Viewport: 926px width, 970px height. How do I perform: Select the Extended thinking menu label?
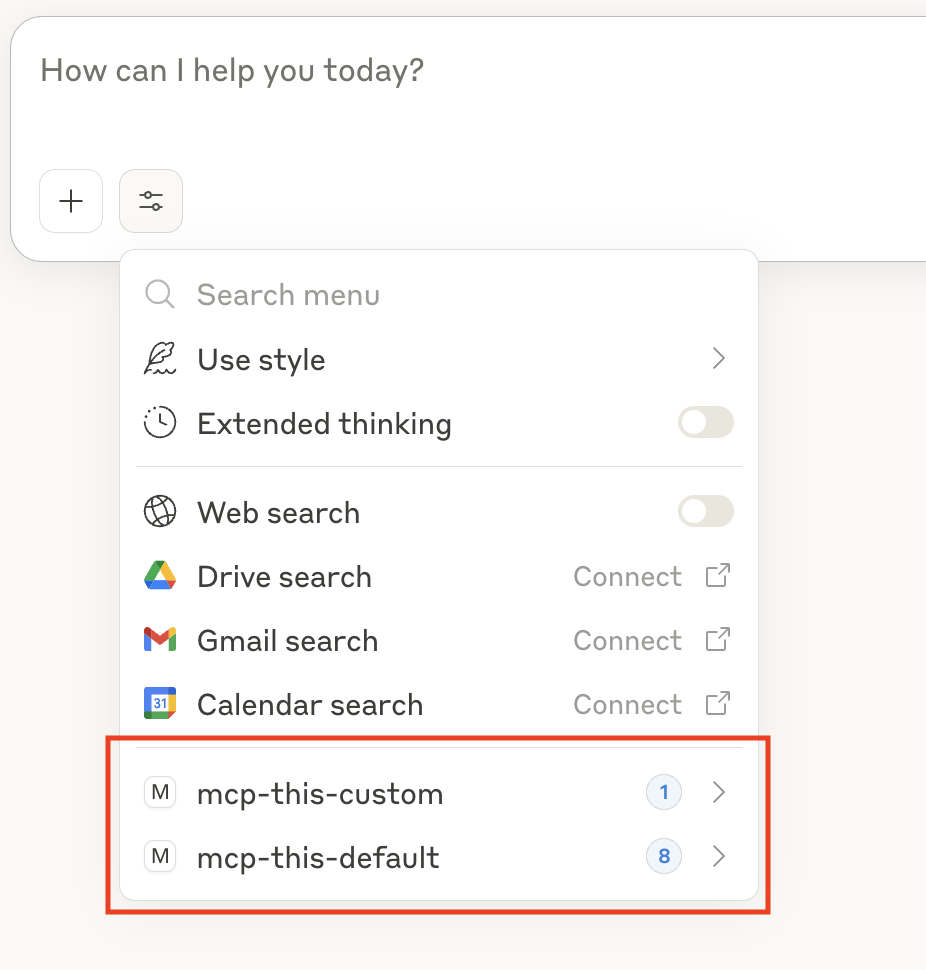[x=324, y=424]
